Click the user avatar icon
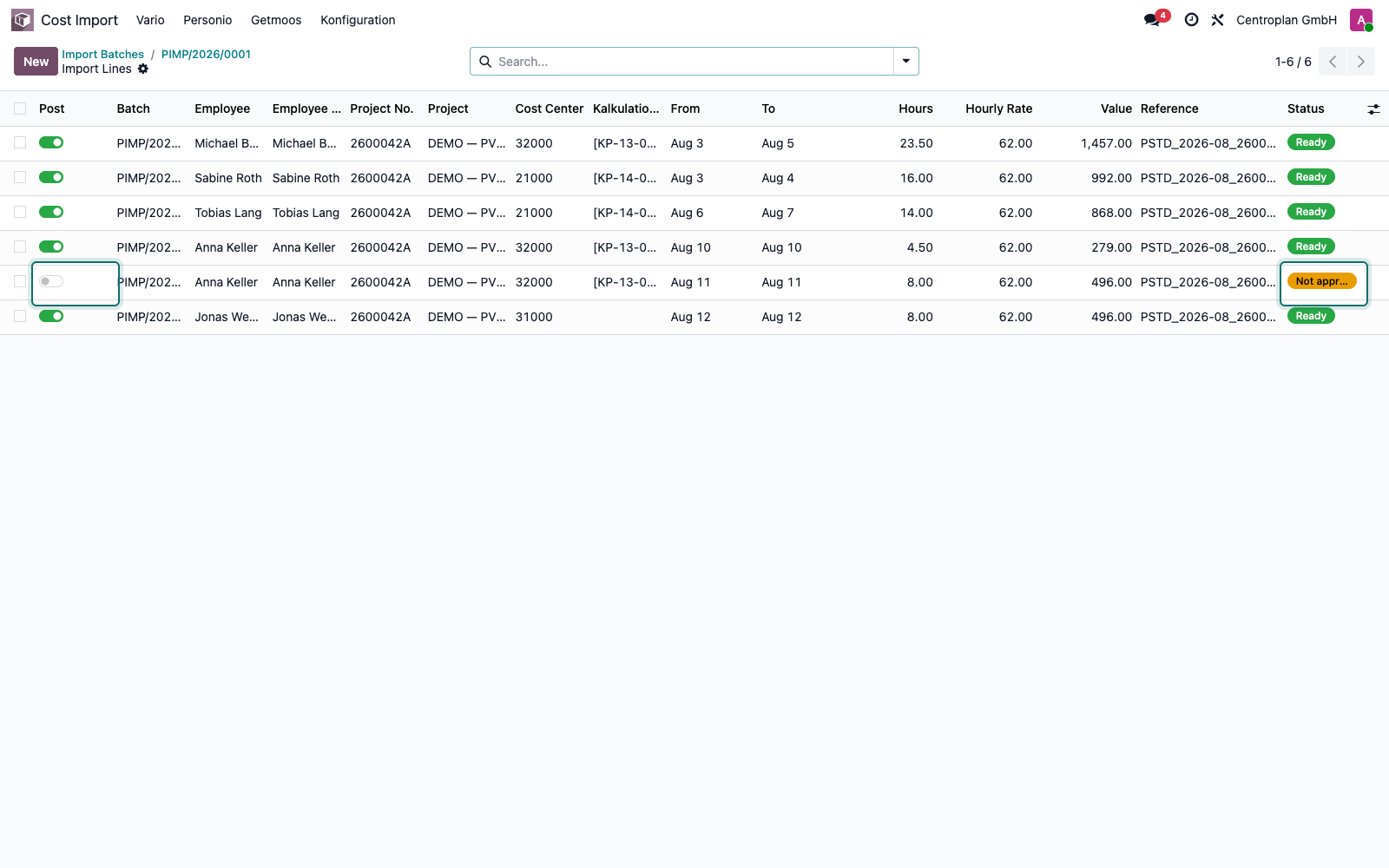This screenshot has height=868, width=1389. pyautogui.click(x=1361, y=20)
